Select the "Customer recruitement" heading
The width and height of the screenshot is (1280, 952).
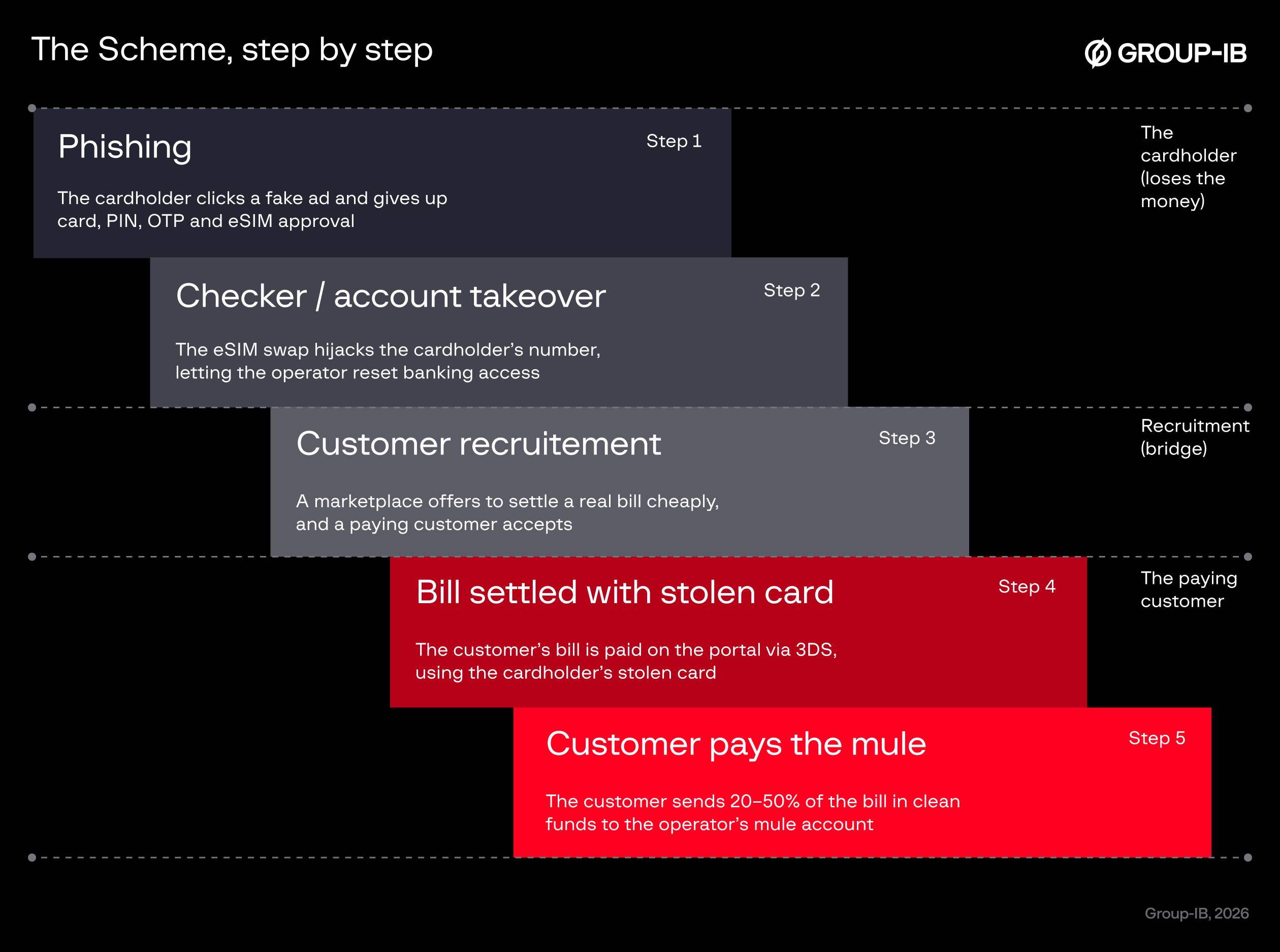478,444
